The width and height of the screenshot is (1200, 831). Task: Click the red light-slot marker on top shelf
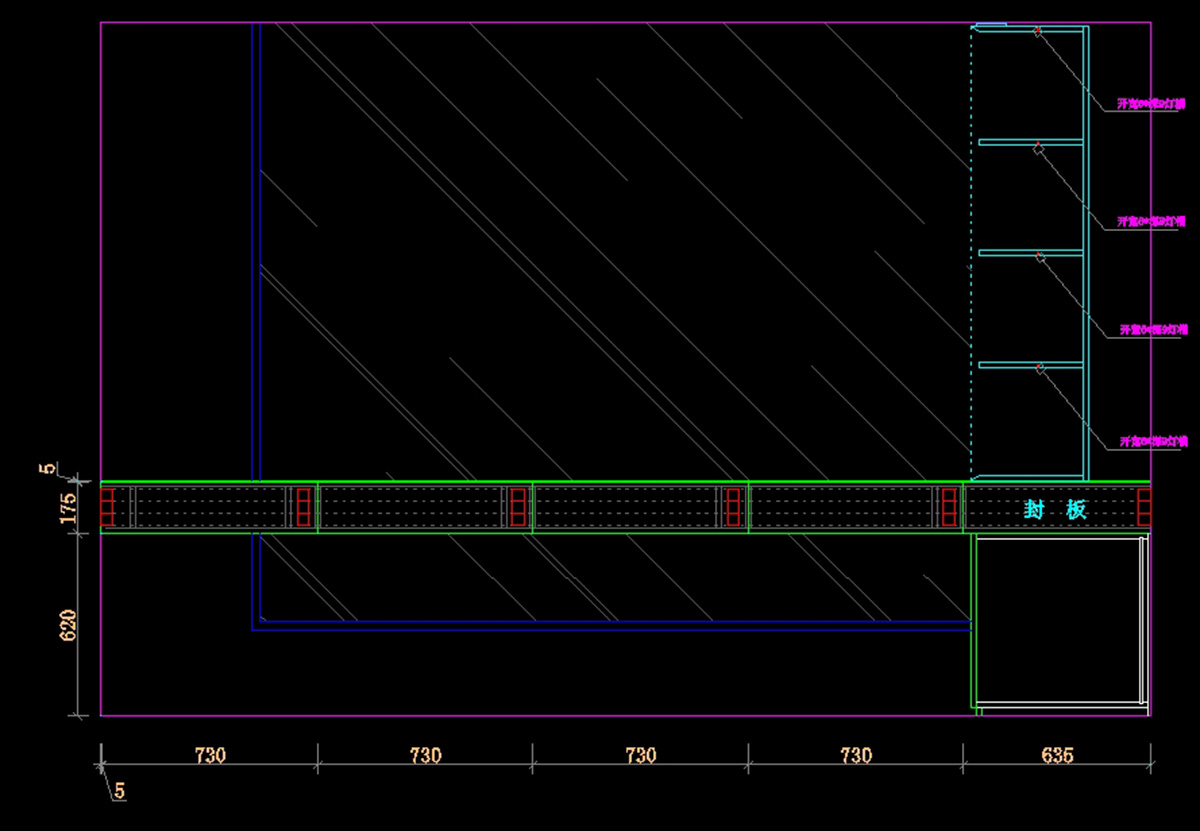coord(1038,33)
